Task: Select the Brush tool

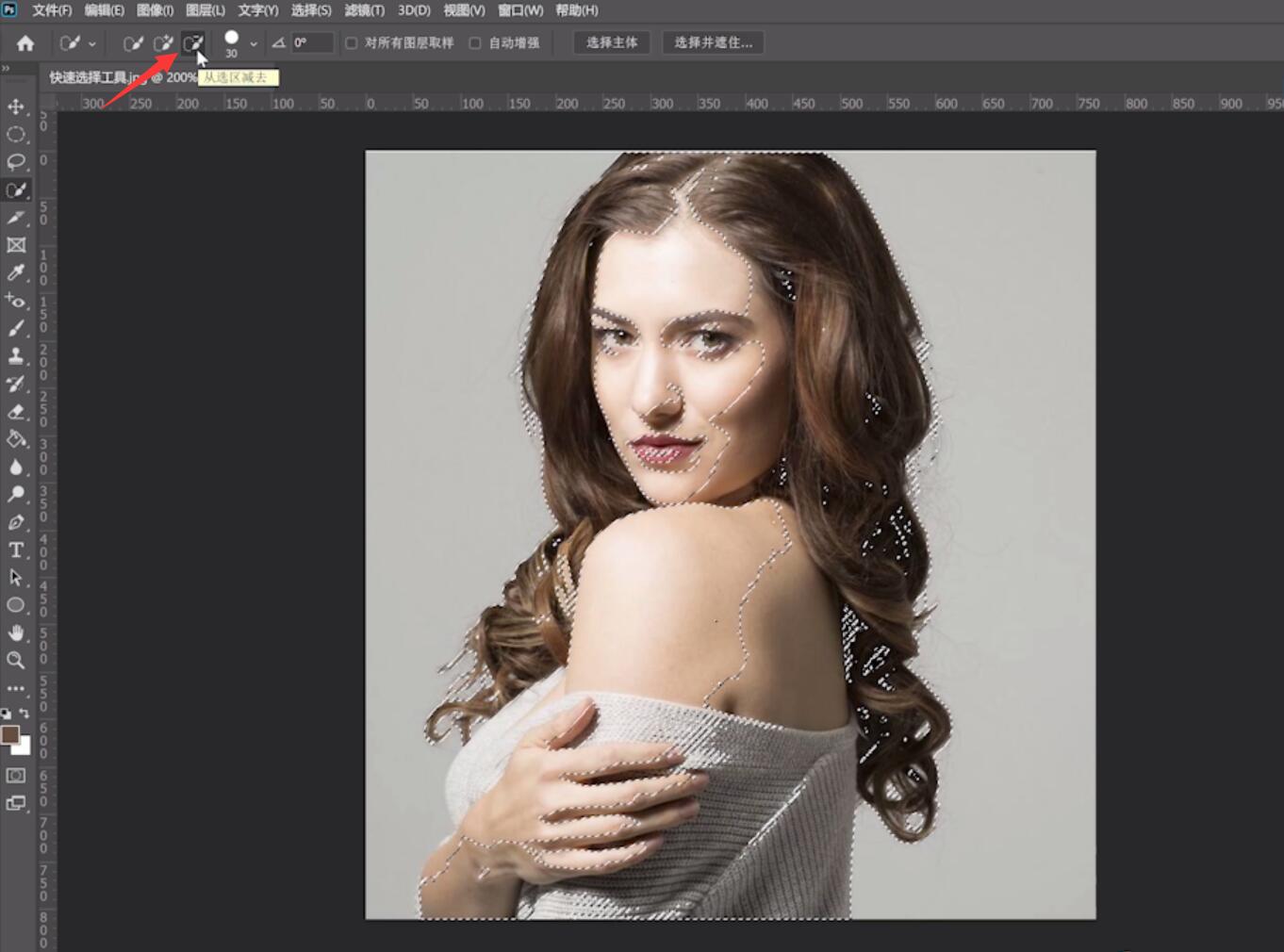Action: pyautogui.click(x=16, y=328)
